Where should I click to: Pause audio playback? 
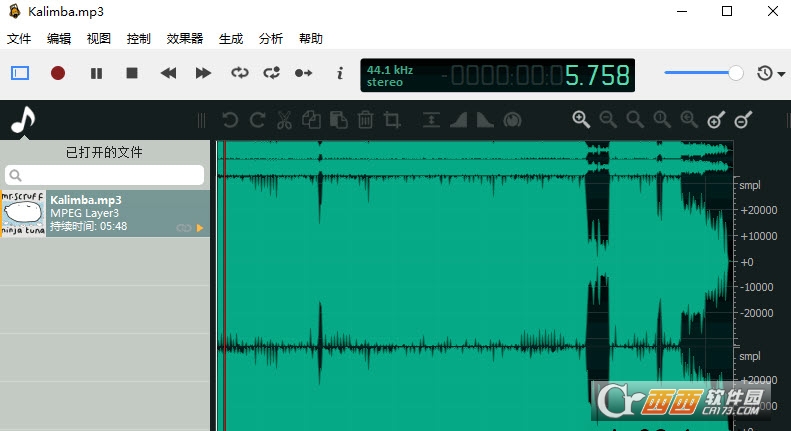(96, 74)
